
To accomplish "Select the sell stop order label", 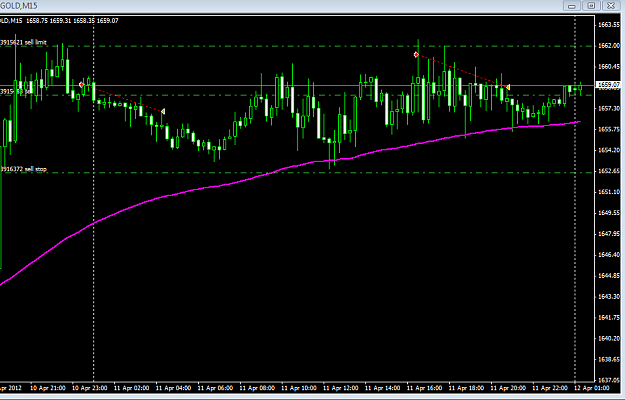I will (23, 169).
